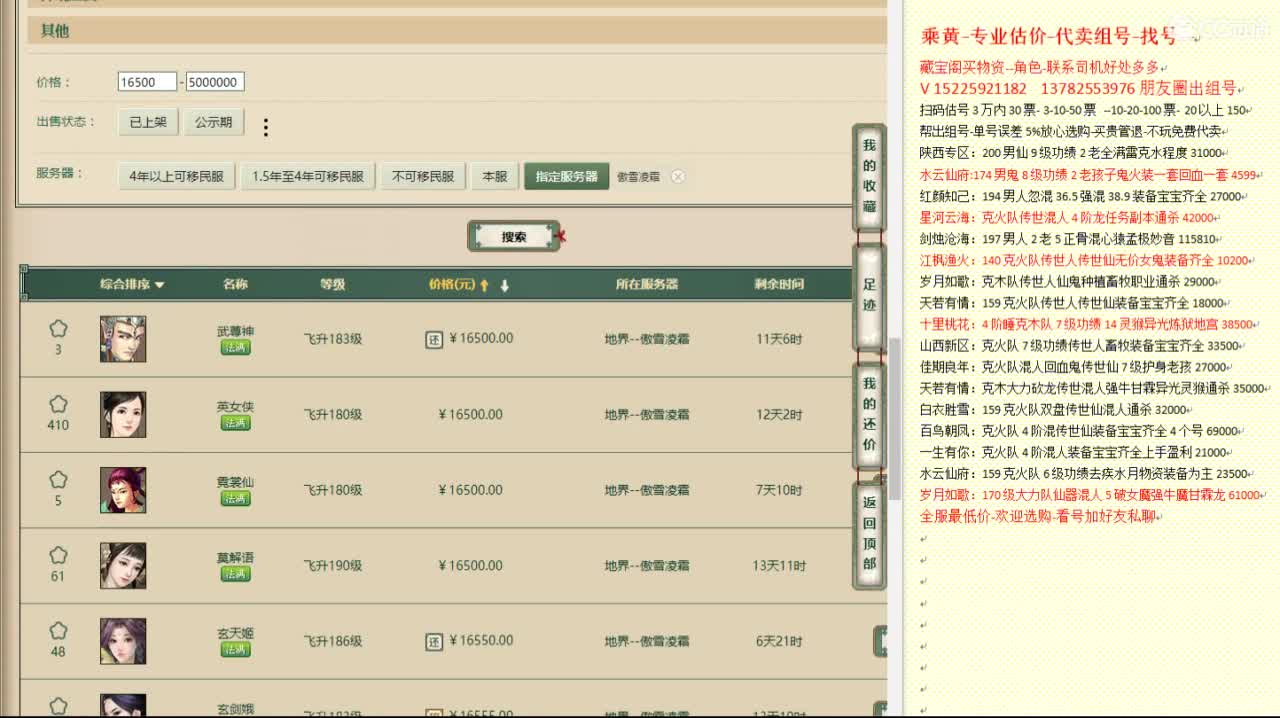Open the 莫解语 character avatar

click(123, 566)
